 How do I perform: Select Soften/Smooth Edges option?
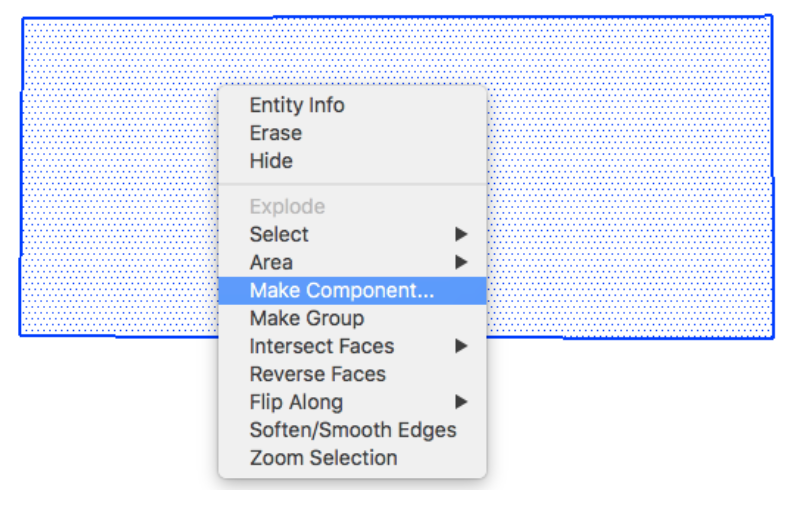coord(352,430)
